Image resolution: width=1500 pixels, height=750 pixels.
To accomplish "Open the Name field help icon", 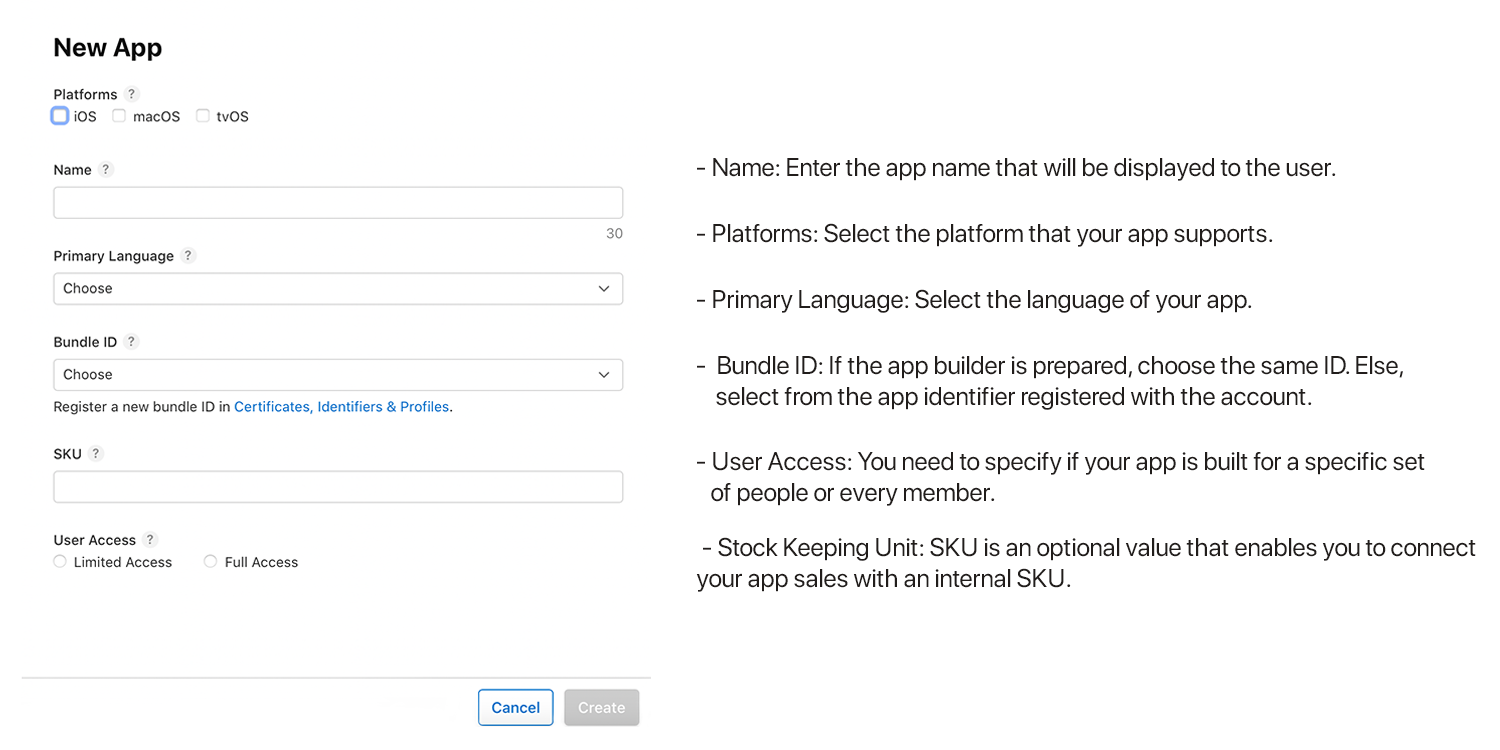I will tap(107, 170).
